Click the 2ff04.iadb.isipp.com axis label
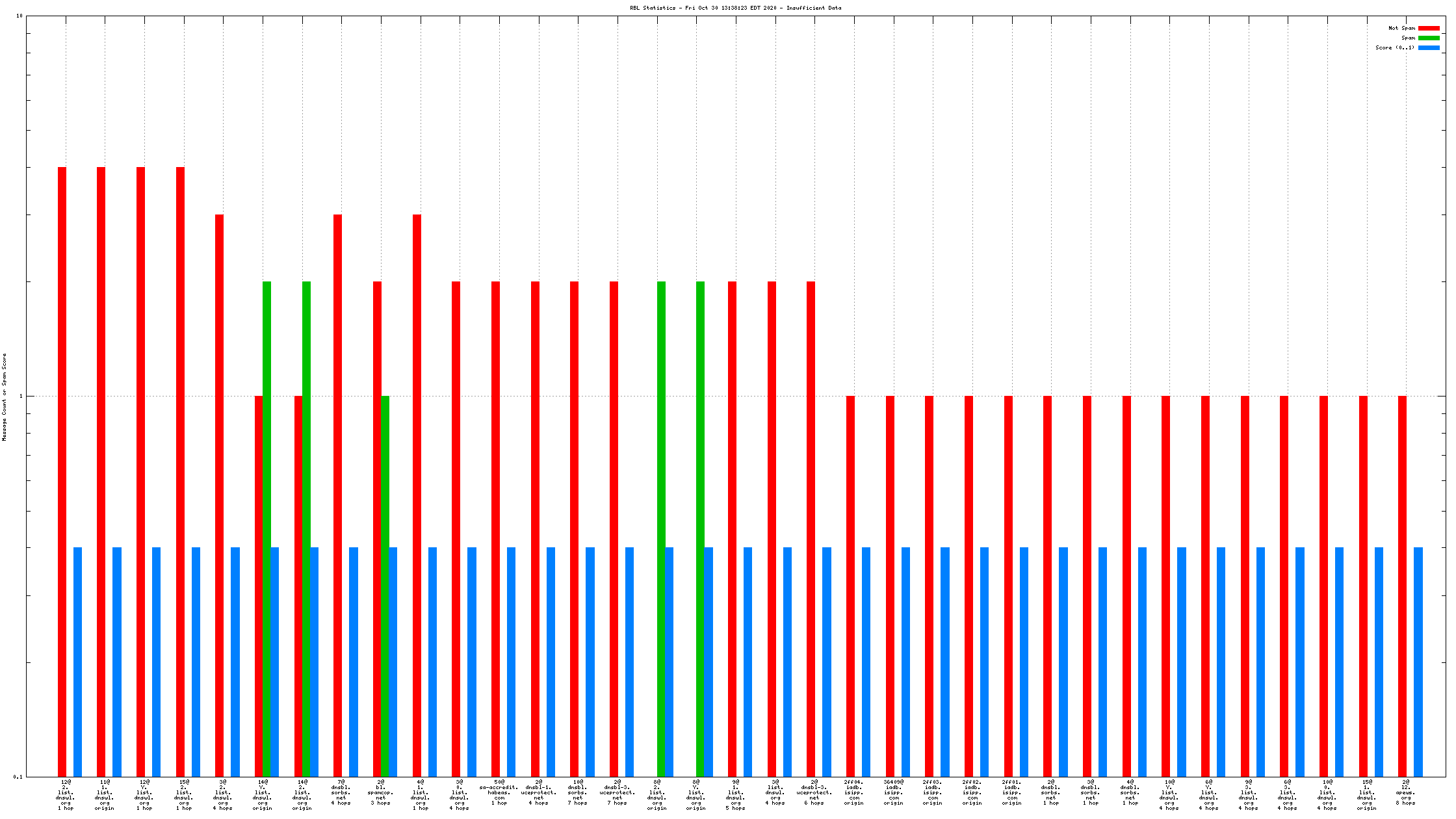The height and width of the screenshot is (819, 1456). [x=854, y=792]
